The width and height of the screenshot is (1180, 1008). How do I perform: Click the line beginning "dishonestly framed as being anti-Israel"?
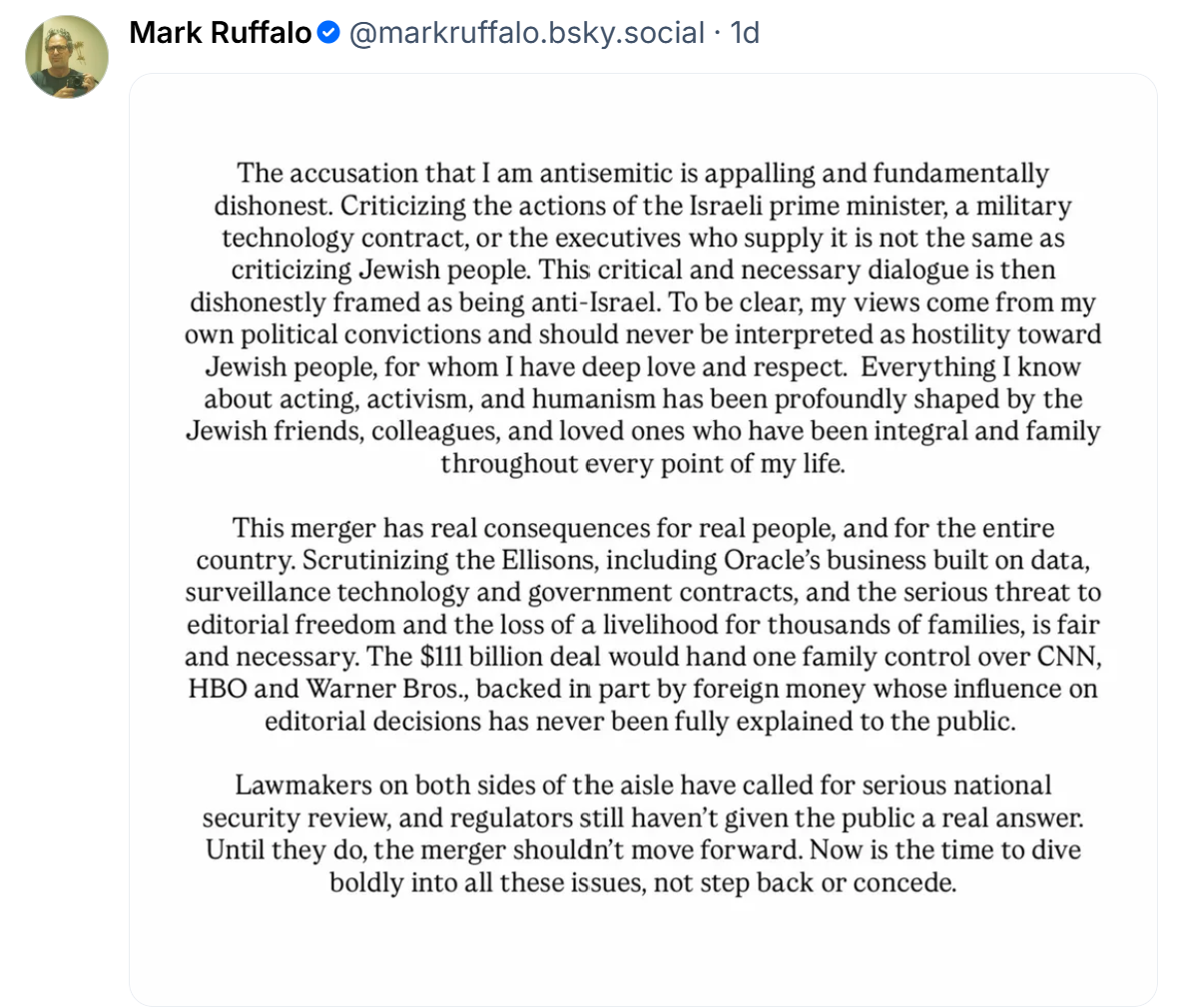[x=644, y=302]
